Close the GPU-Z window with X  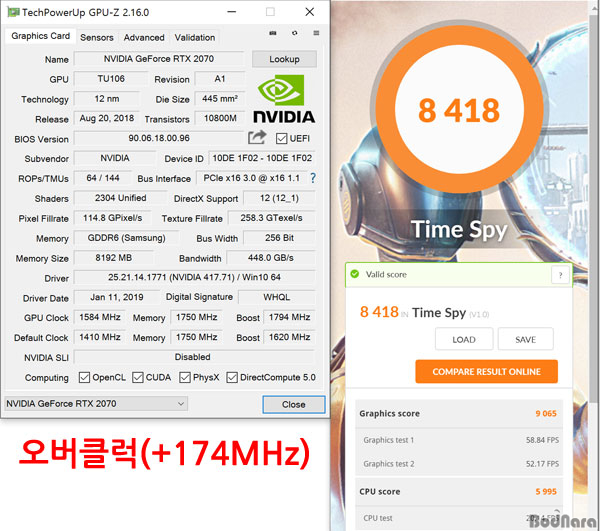[x=310, y=12]
